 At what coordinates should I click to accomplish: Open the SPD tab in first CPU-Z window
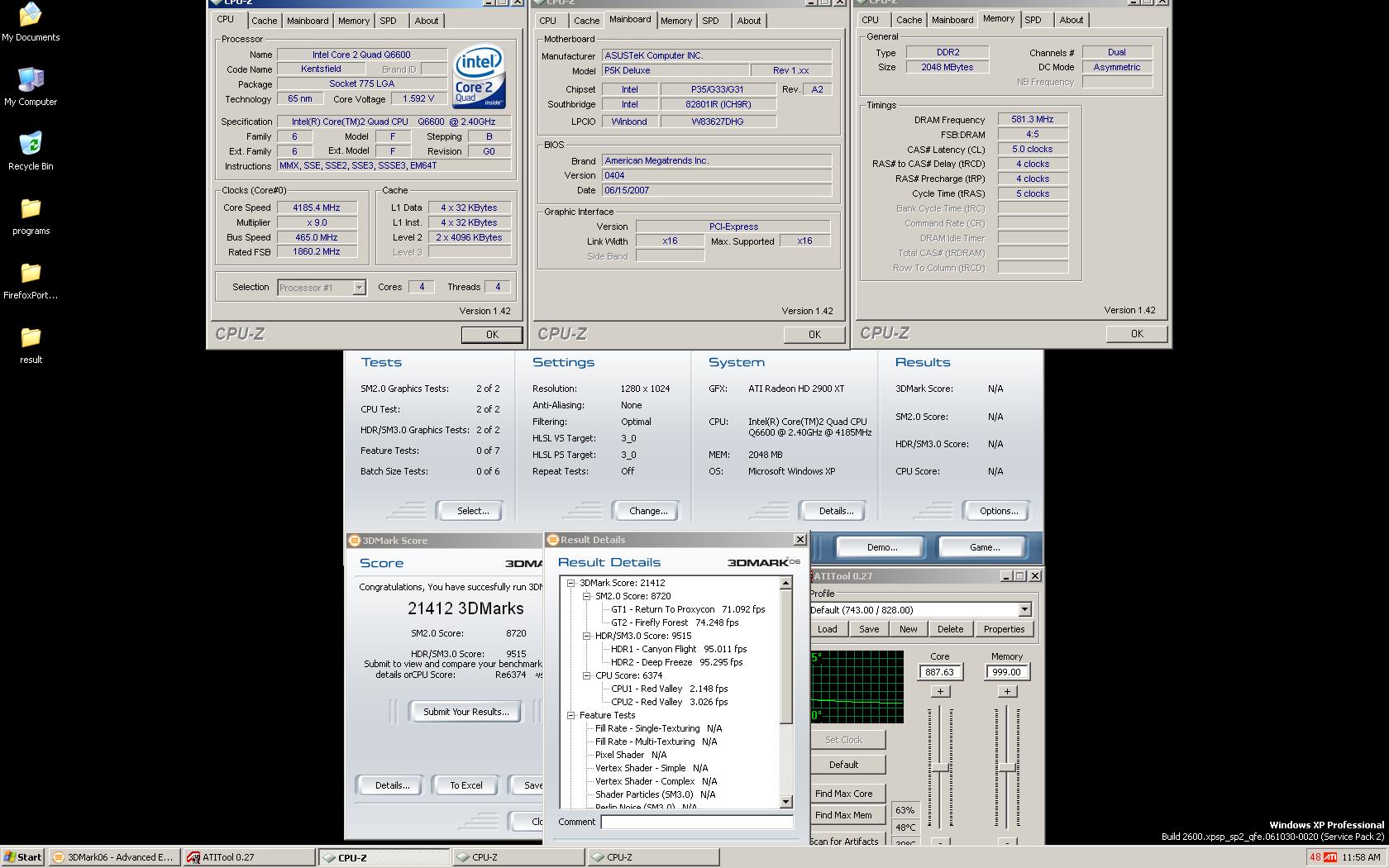(388, 21)
